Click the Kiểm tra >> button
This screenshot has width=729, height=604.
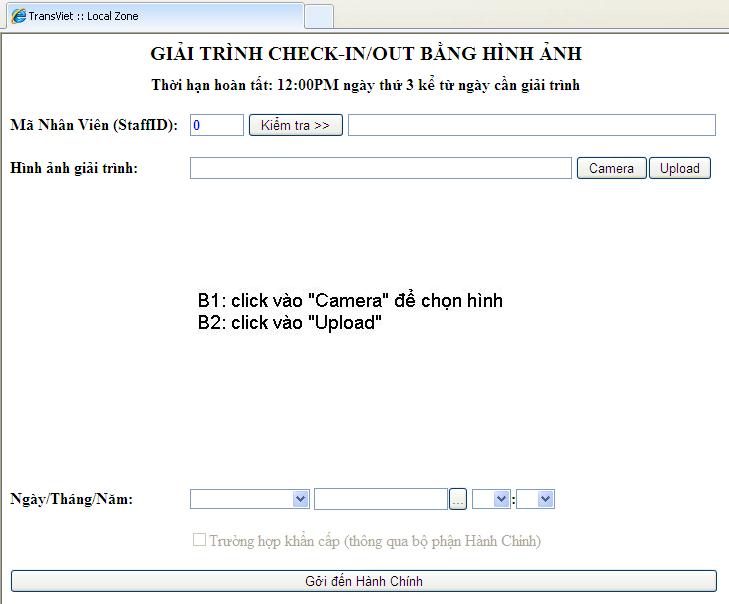[296, 125]
